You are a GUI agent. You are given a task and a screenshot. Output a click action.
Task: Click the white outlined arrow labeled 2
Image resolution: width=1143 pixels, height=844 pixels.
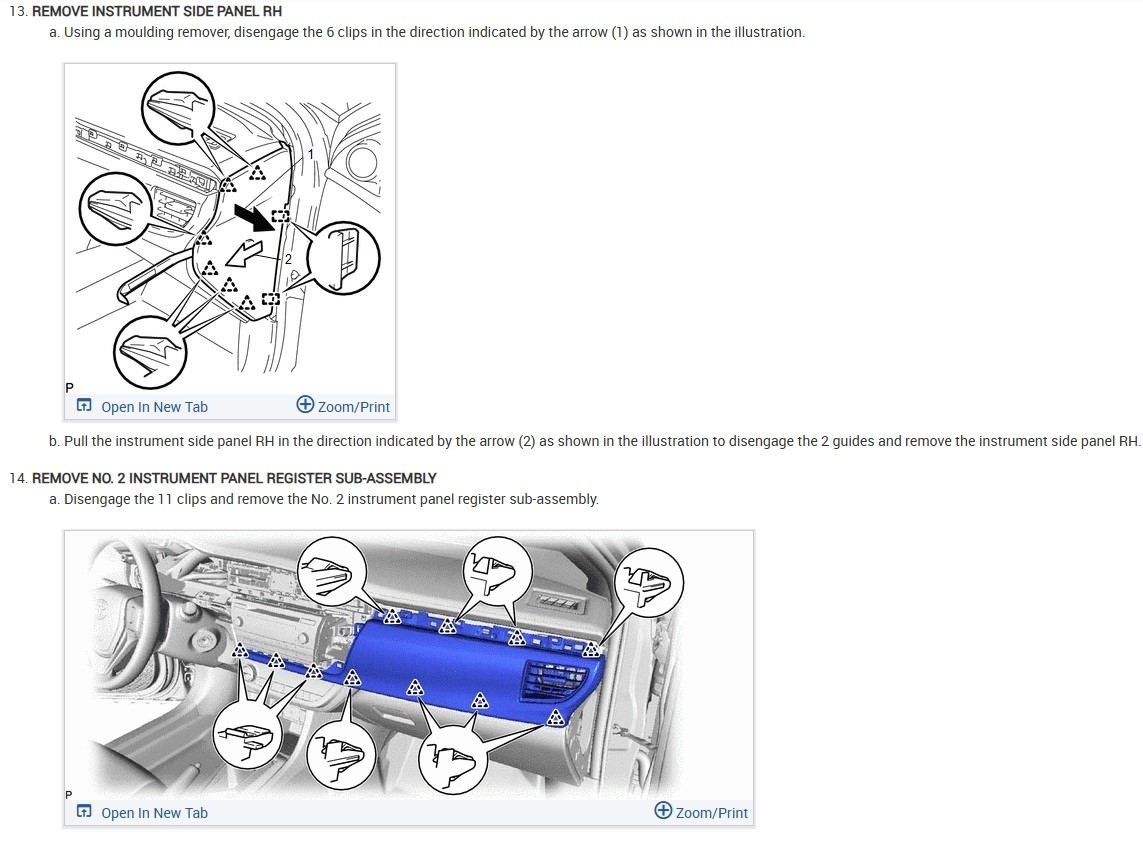click(244, 255)
